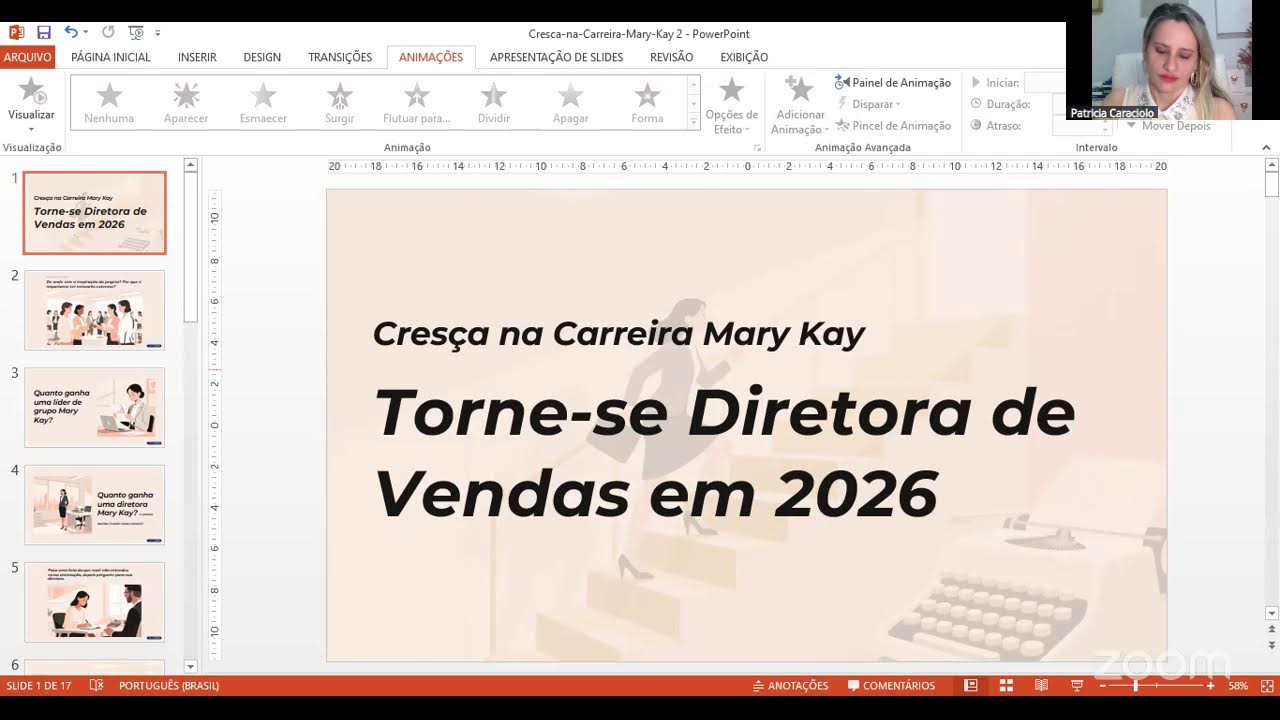
Task: Click the PowerPoint application icon in title bar
Action: pyautogui.click(x=16, y=33)
